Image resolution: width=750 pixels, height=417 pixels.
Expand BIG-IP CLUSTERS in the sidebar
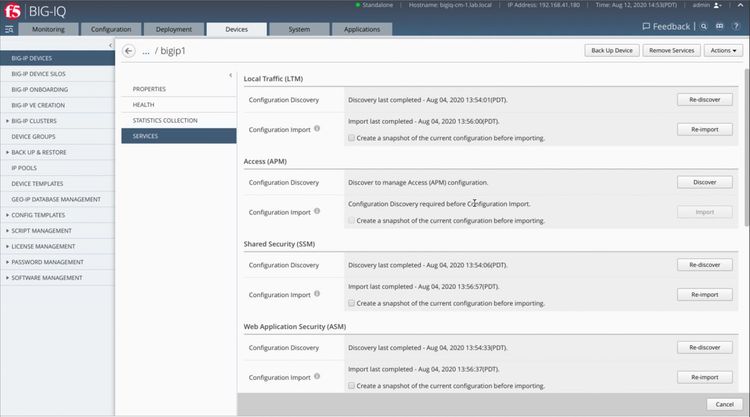tap(7, 121)
